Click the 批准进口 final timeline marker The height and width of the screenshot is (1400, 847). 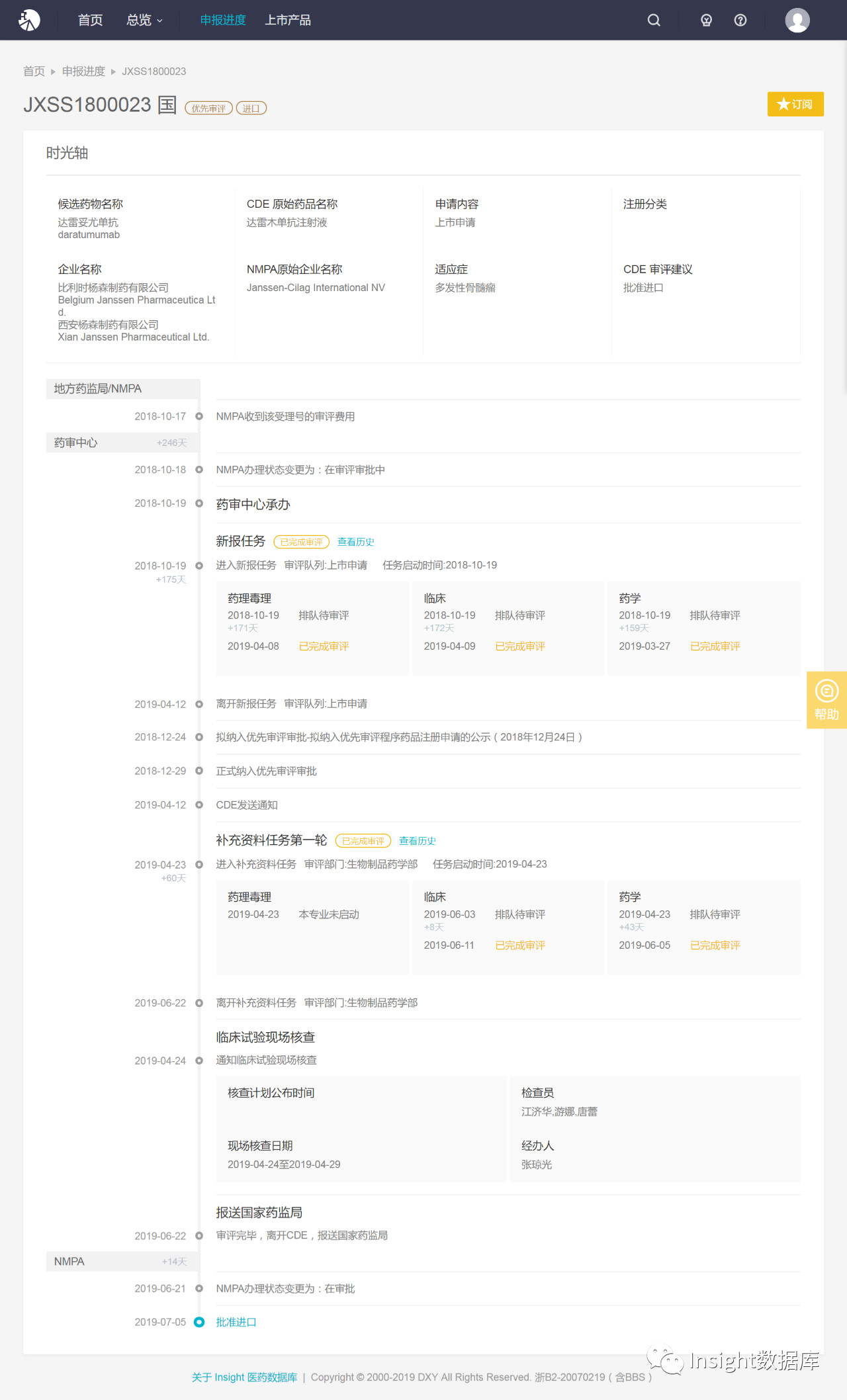(199, 1322)
